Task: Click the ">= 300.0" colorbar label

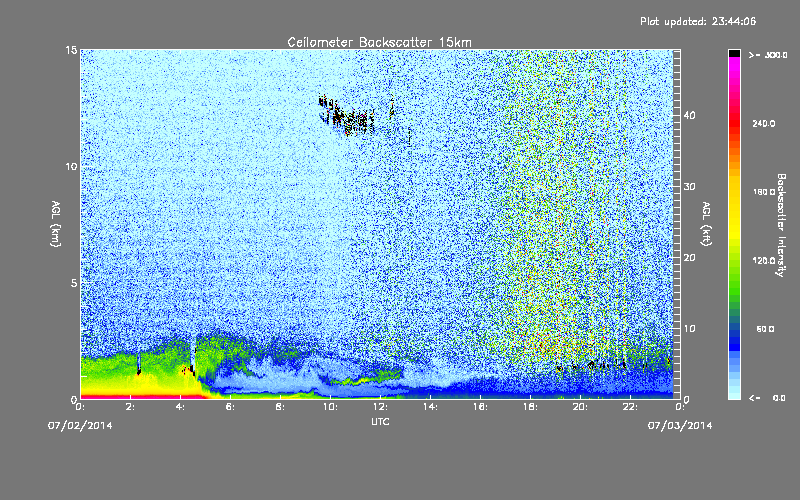Action: (x=768, y=55)
